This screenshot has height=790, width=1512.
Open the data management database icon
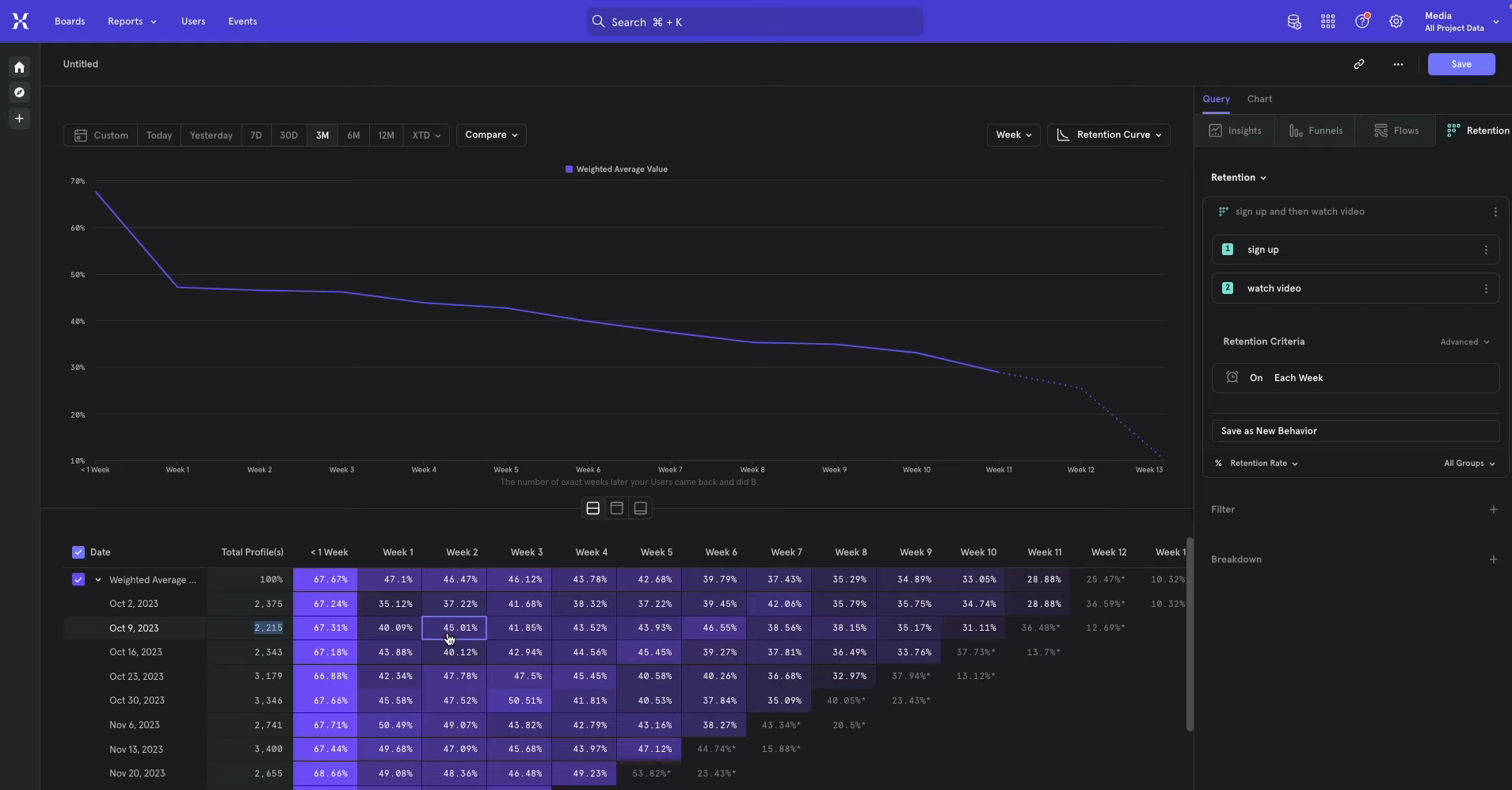coord(1294,21)
